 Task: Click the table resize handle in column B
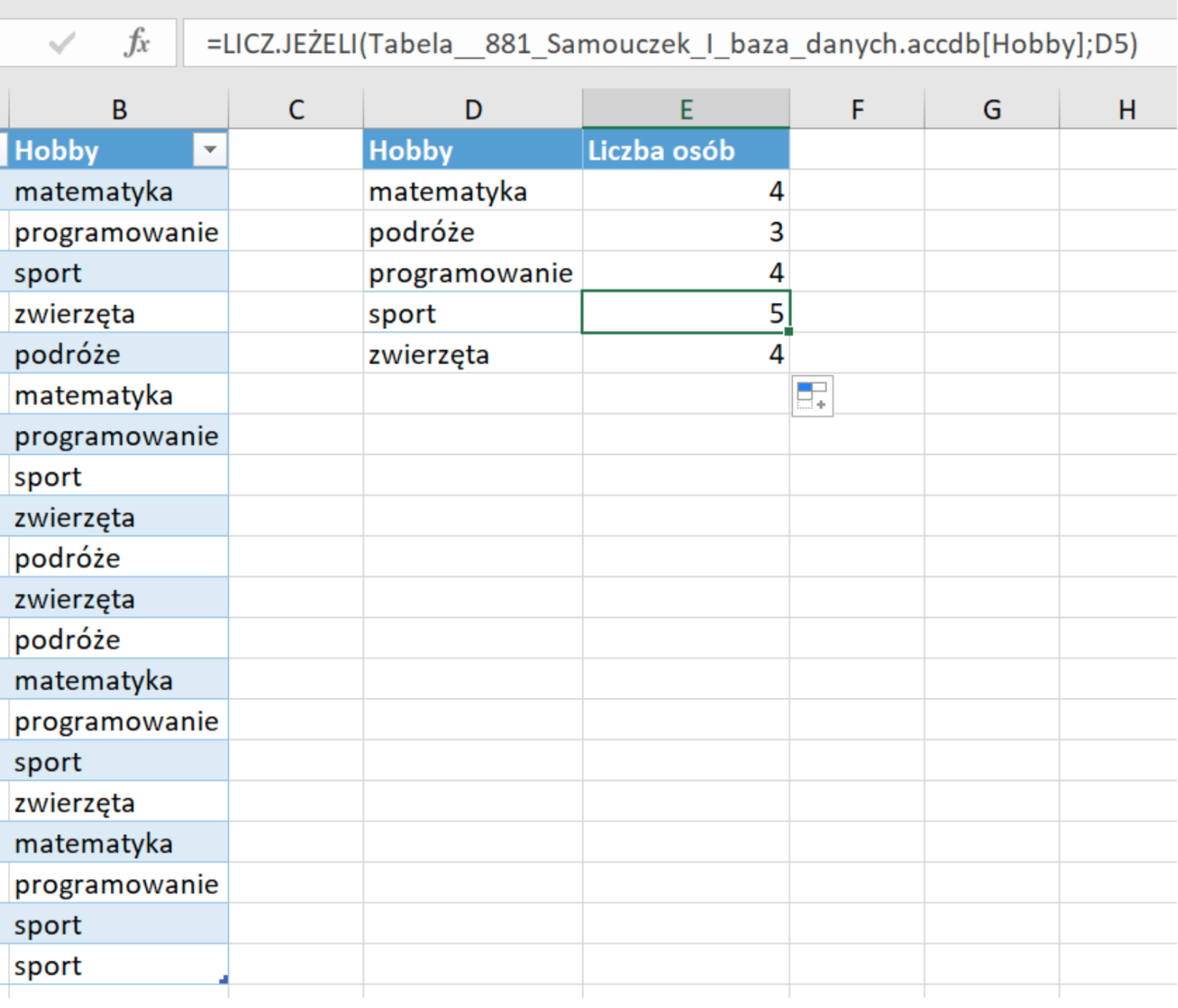224,980
